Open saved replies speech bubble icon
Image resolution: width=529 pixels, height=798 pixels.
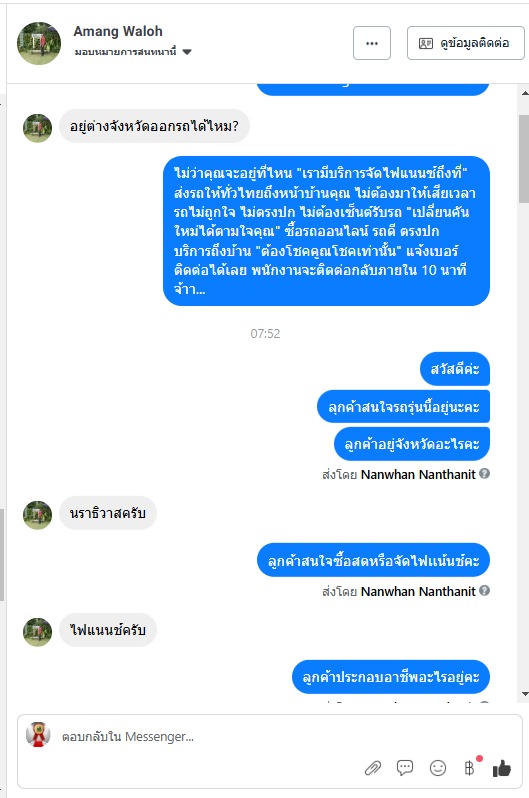pos(405,767)
